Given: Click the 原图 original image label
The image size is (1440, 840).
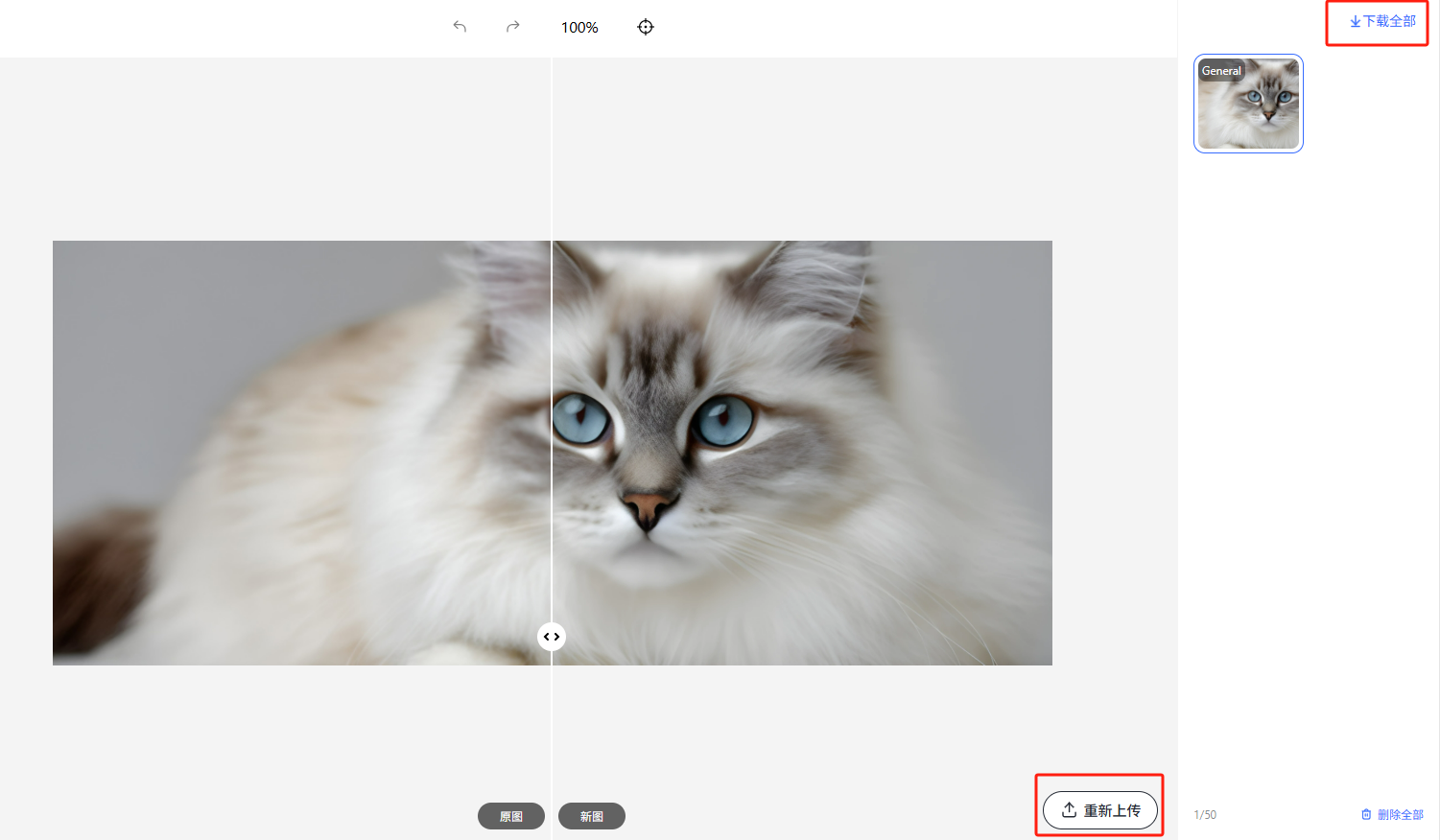Looking at the screenshot, I should pos(511,816).
